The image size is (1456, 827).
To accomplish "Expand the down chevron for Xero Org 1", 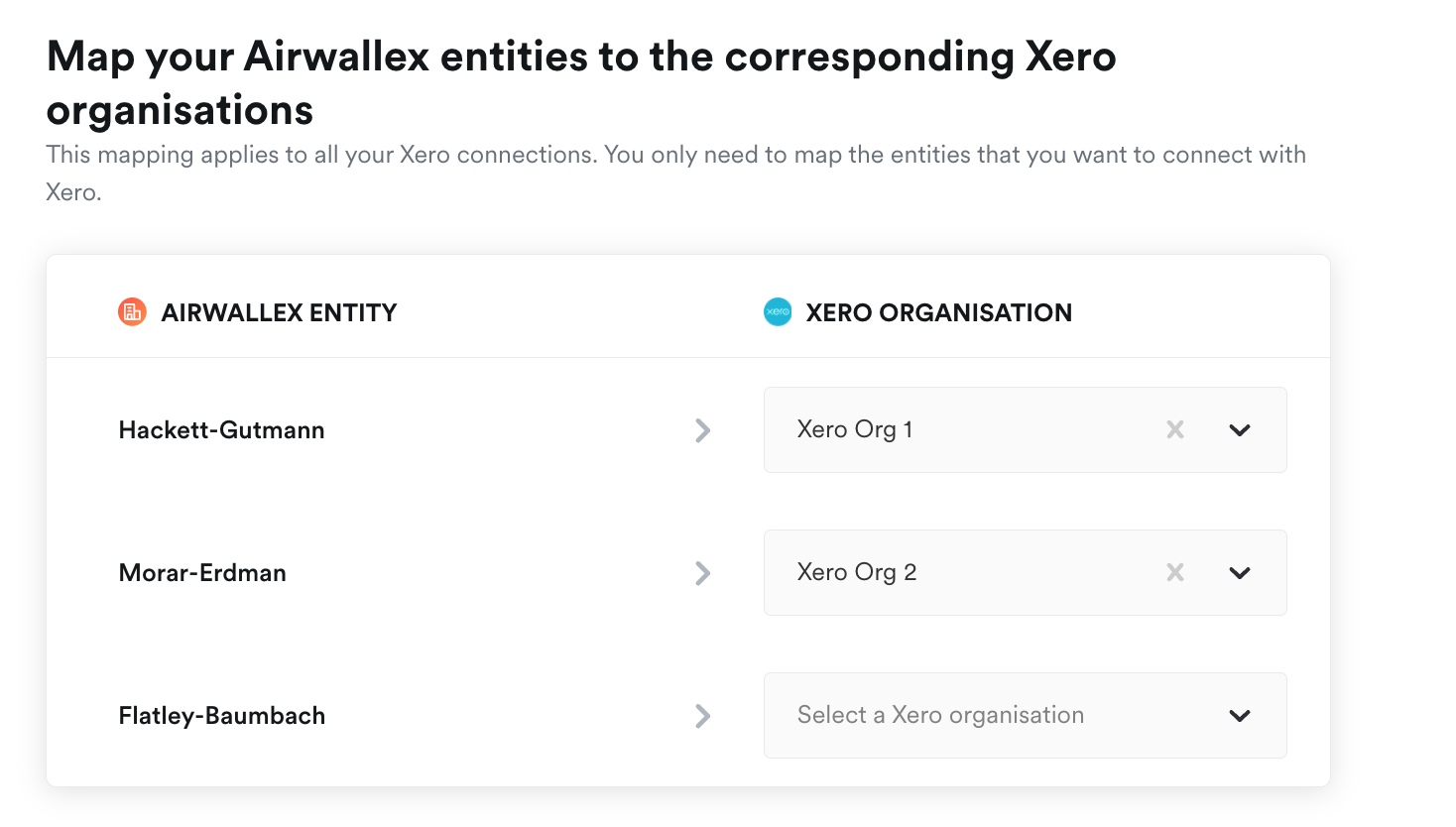I will click(1240, 430).
